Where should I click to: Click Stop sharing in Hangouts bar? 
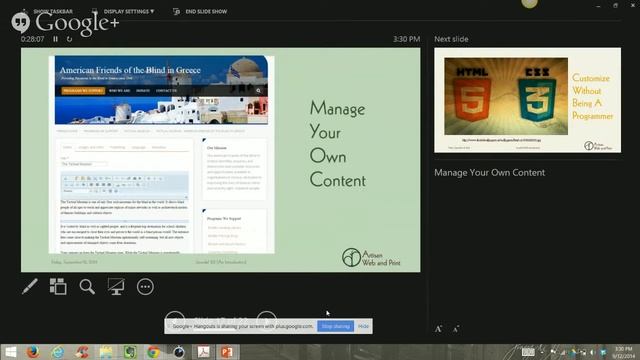click(x=336, y=326)
